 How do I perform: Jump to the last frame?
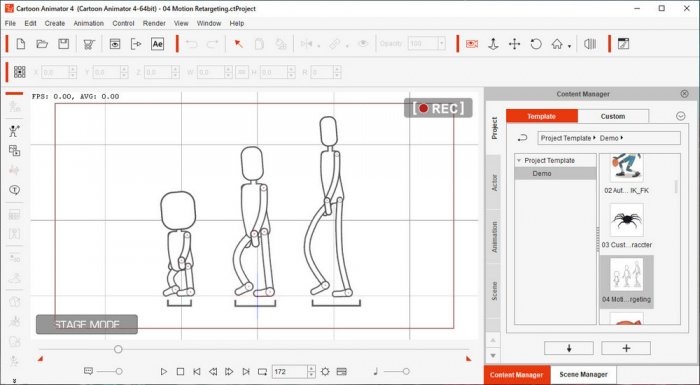pyautogui.click(x=246, y=372)
